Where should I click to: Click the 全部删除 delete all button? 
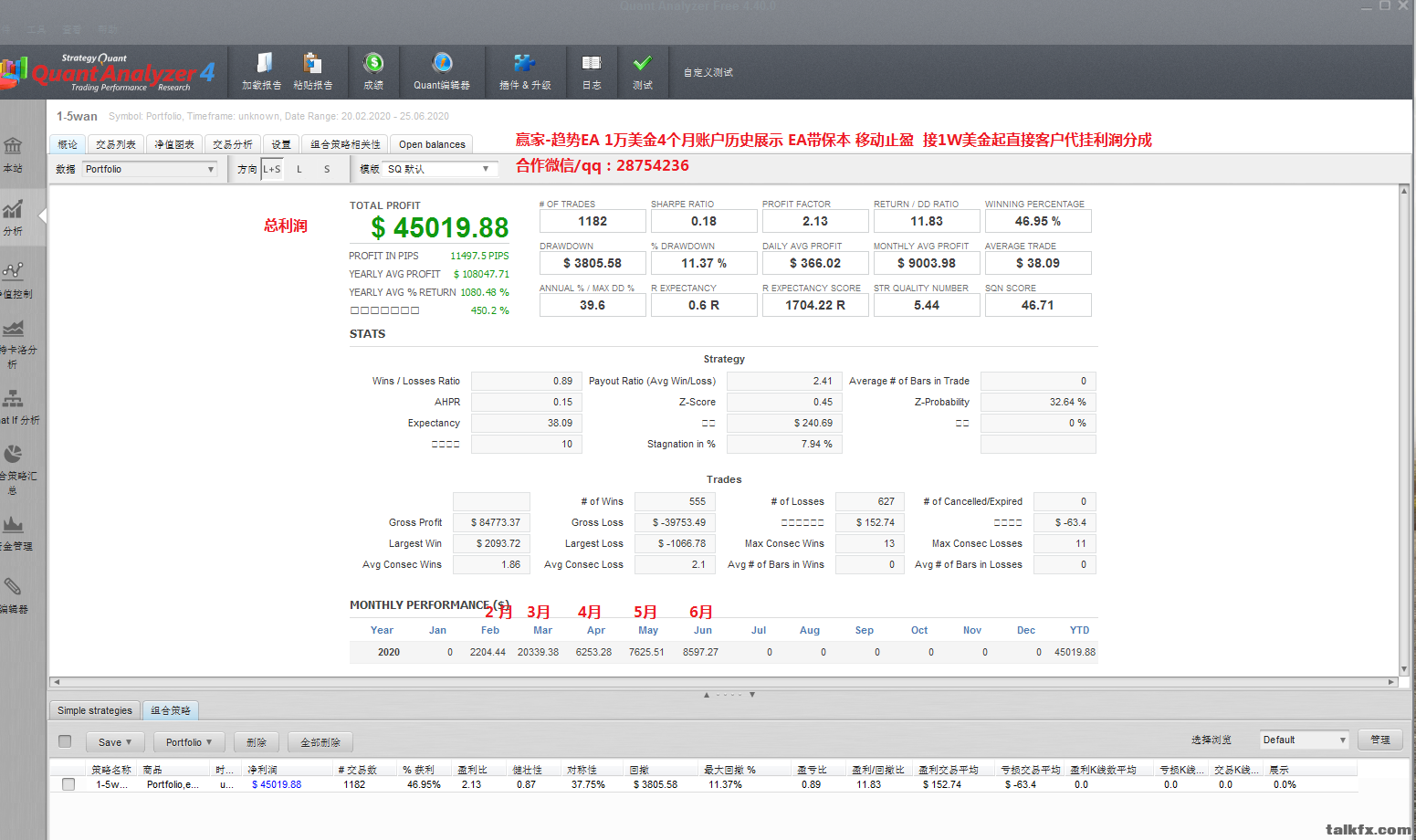[x=320, y=742]
